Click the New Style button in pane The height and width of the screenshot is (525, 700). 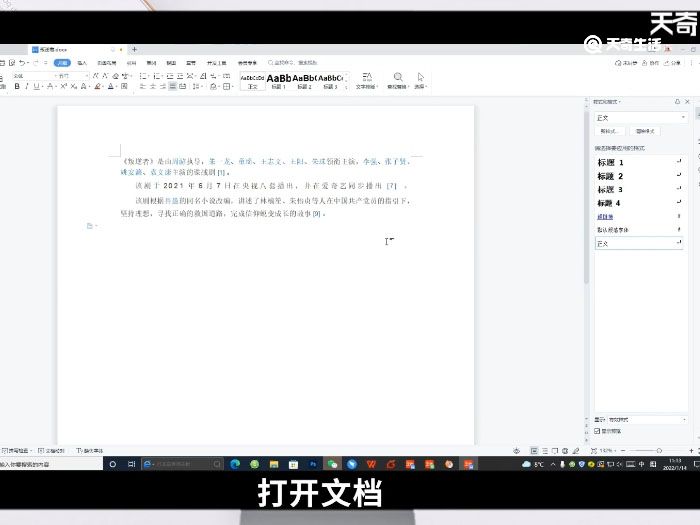[609, 131]
